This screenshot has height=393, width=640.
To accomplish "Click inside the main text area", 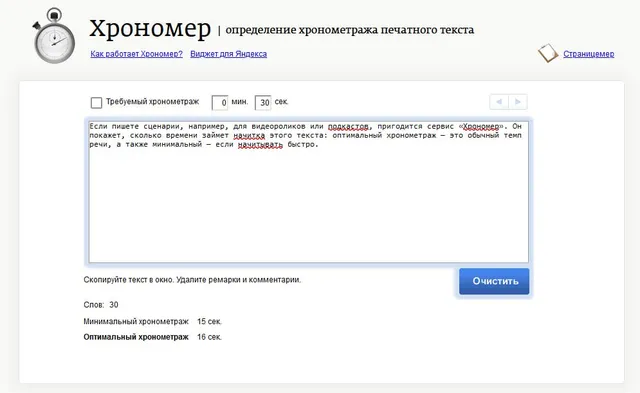I will tap(309, 192).
